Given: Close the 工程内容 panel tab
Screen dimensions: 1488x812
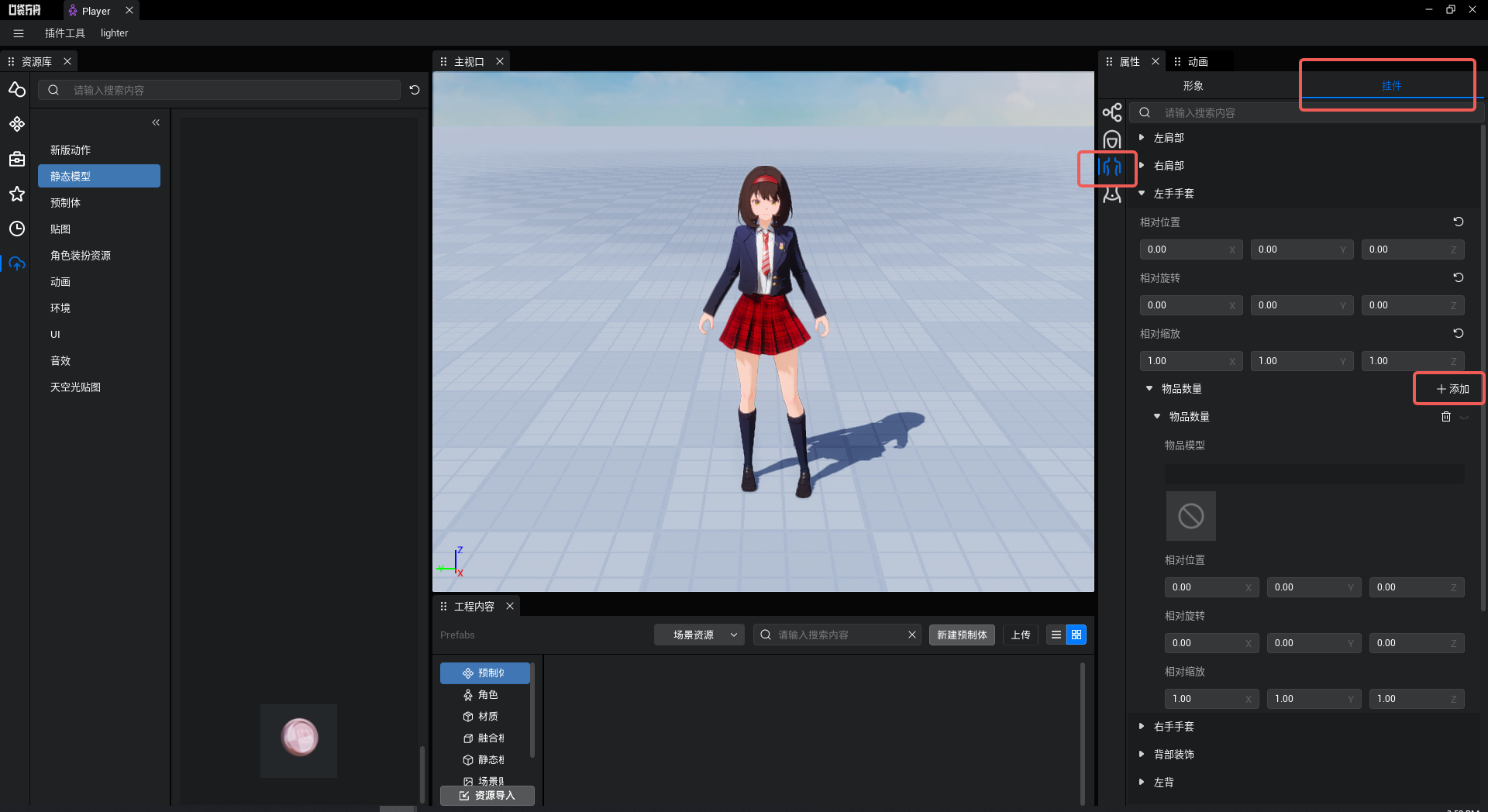Looking at the screenshot, I should 510,606.
